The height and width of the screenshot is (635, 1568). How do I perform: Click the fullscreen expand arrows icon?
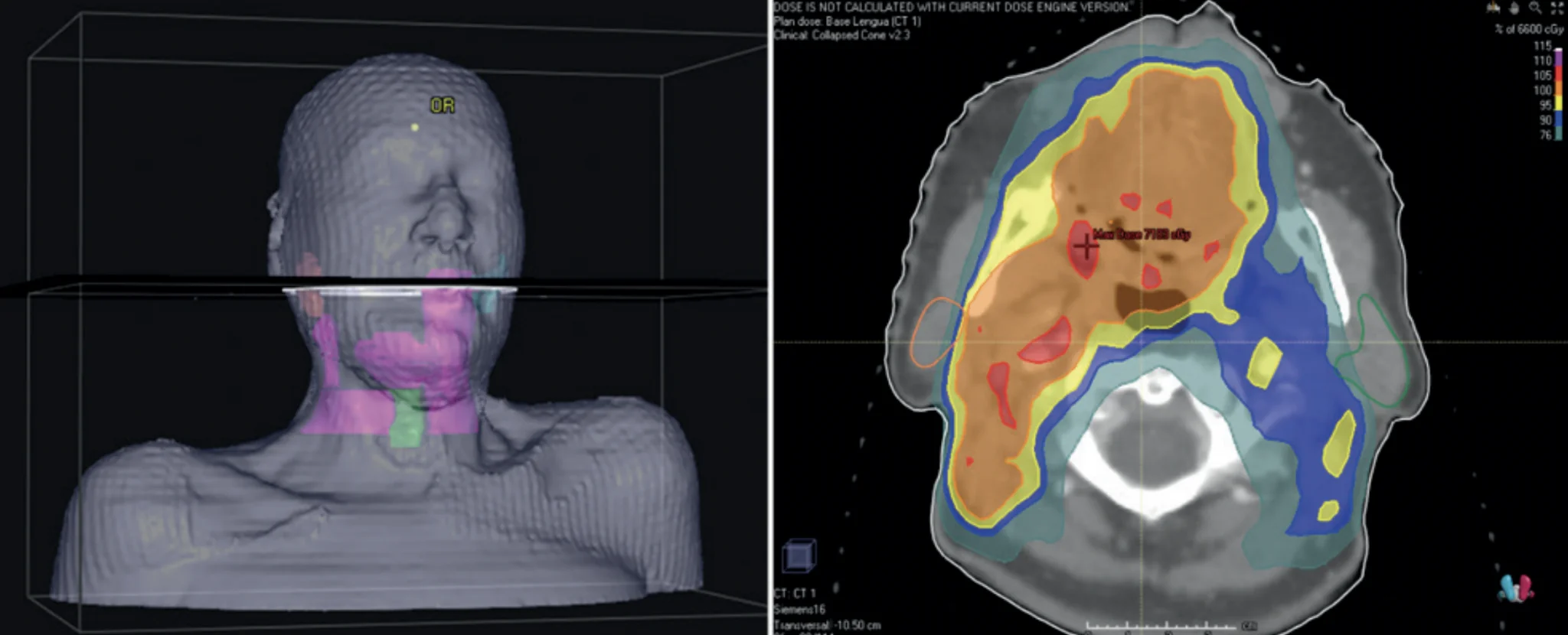[x=1557, y=8]
